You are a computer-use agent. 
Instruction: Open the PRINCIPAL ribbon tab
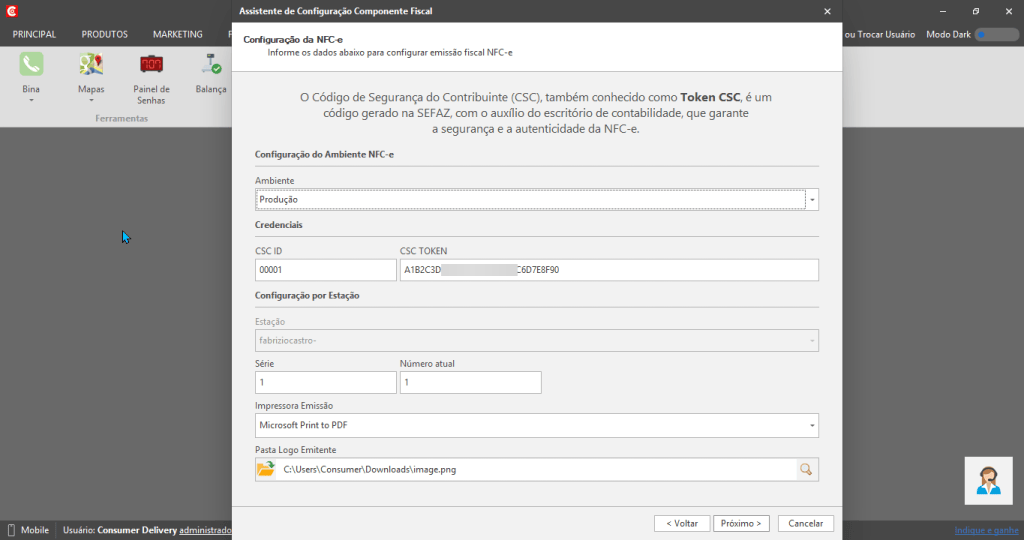pos(35,35)
